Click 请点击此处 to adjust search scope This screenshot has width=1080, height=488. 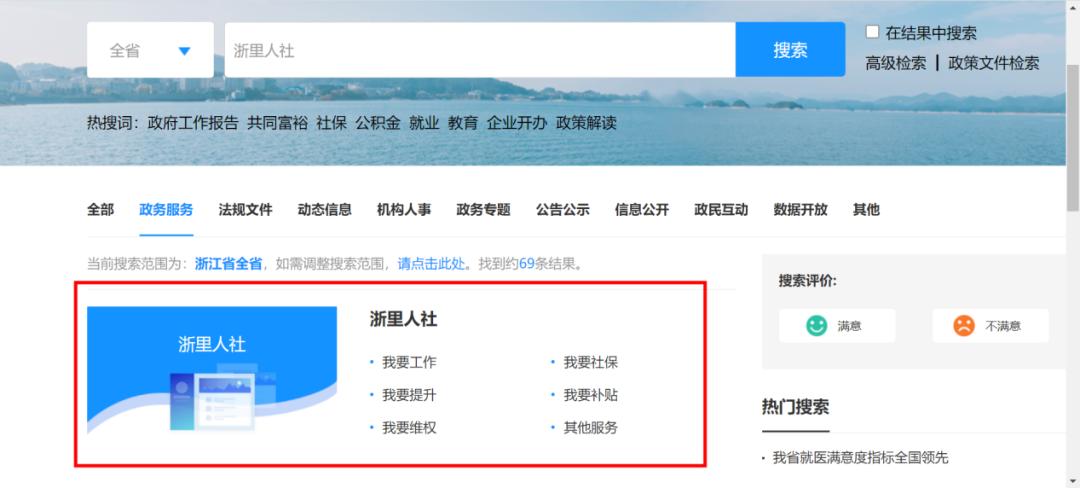coord(432,264)
